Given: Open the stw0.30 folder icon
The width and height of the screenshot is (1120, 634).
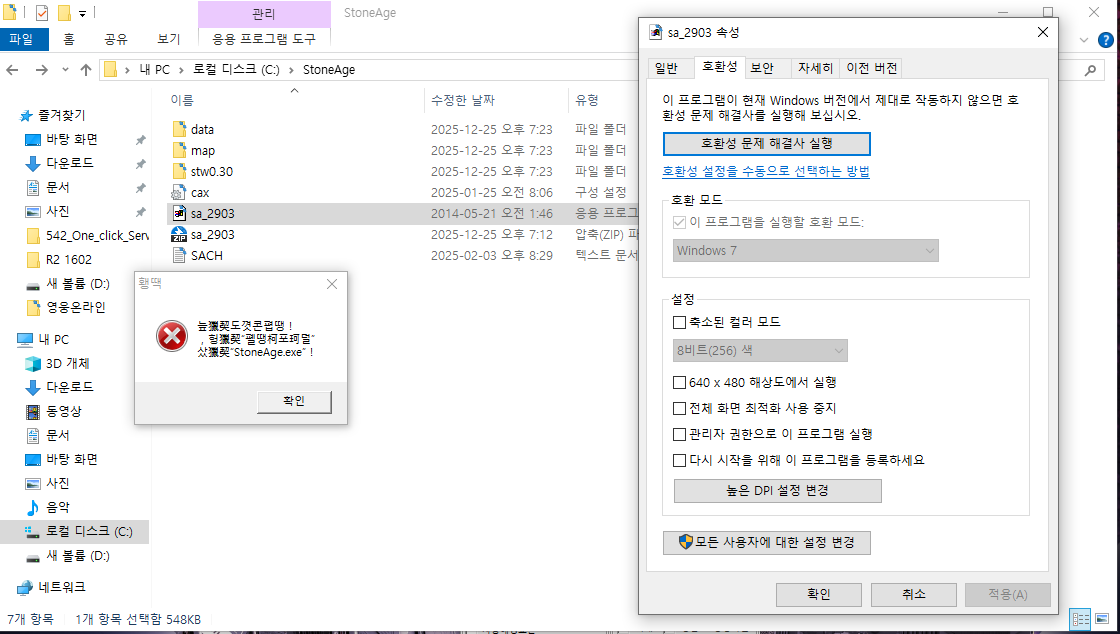Looking at the screenshot, I should click(180, 171).
